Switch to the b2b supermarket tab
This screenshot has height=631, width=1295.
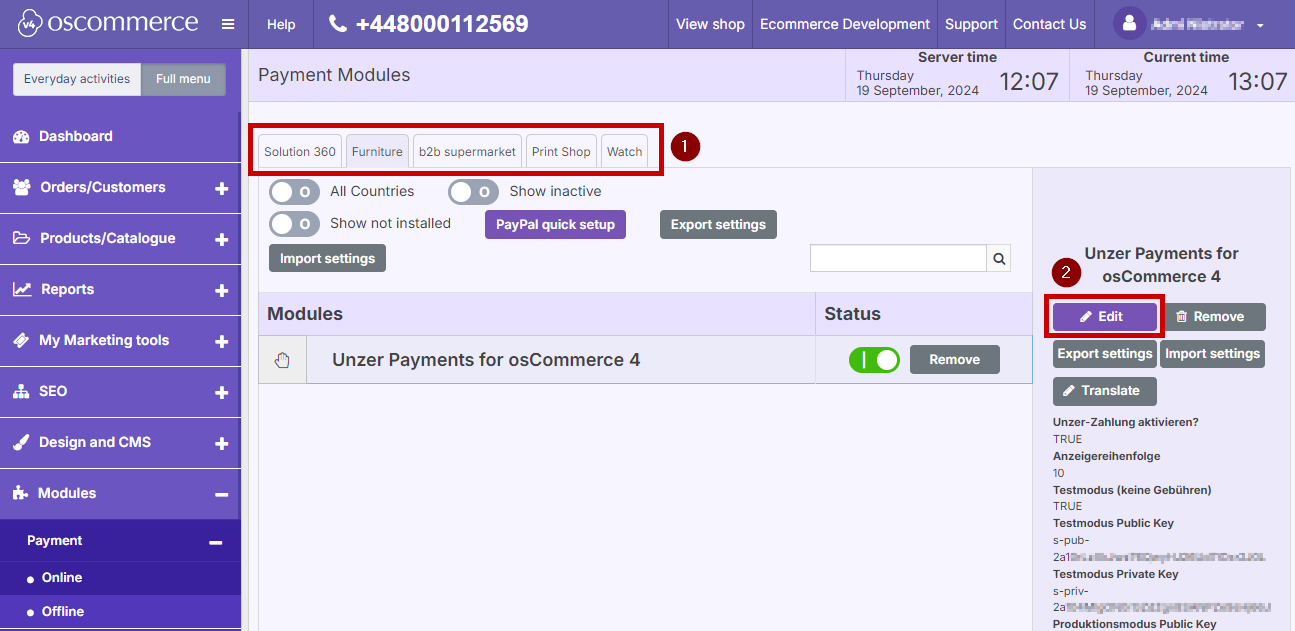467,152
